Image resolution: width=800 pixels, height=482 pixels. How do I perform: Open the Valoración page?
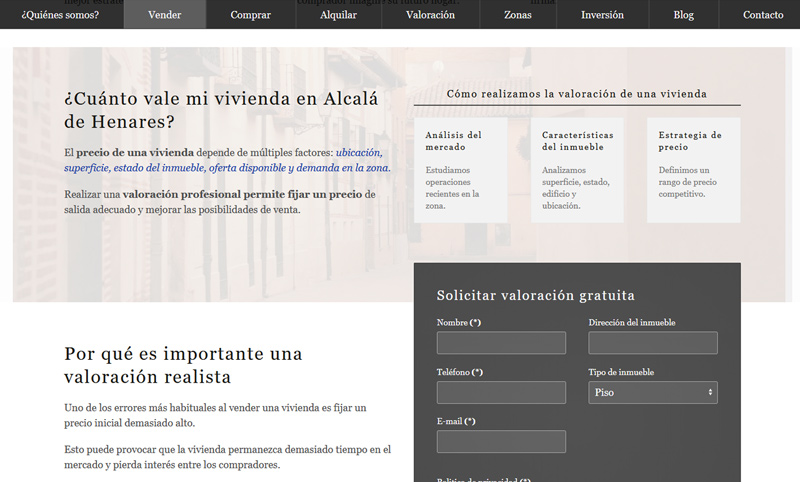point(431,15)
